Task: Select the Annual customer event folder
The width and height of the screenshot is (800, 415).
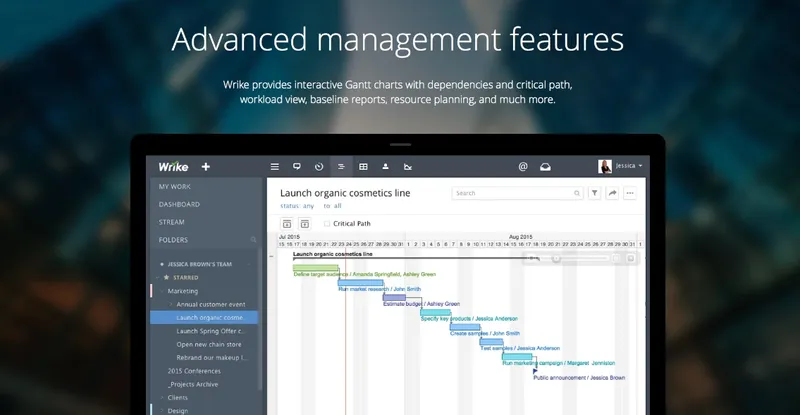Action: (x=211, y=304)
